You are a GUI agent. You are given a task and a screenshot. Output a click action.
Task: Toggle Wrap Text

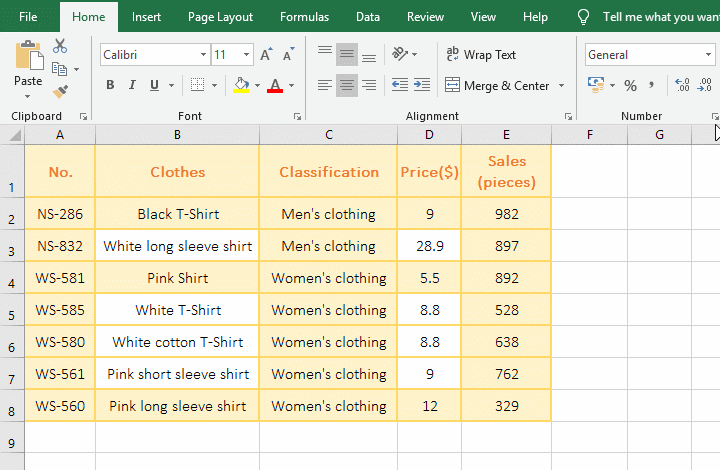pyautogui.click(x=481, y=55)
